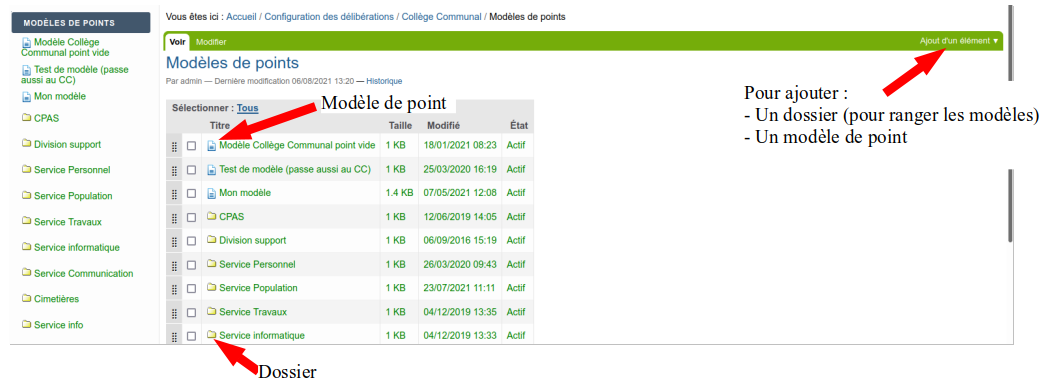Click the folder icon next to CPAS in table
The image size is (1048, 386).
point(212,217)
